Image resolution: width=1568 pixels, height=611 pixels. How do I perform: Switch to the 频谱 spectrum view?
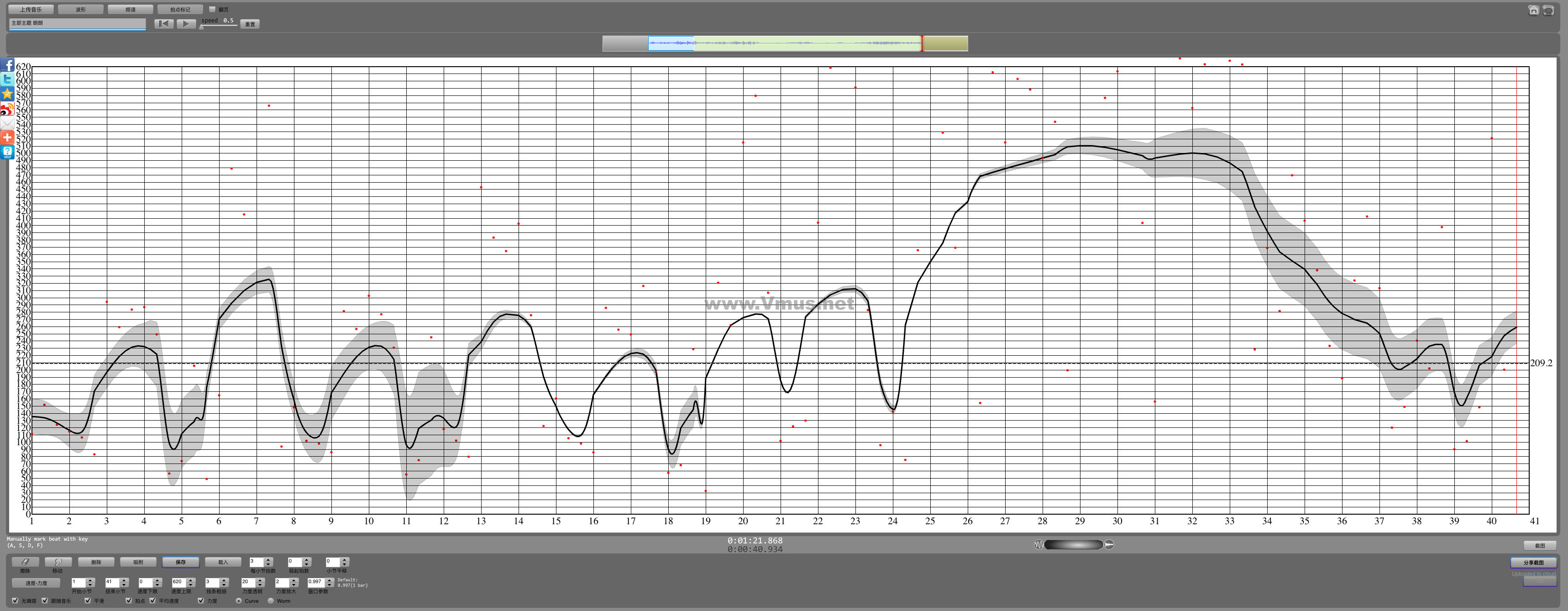click(130, 9)
